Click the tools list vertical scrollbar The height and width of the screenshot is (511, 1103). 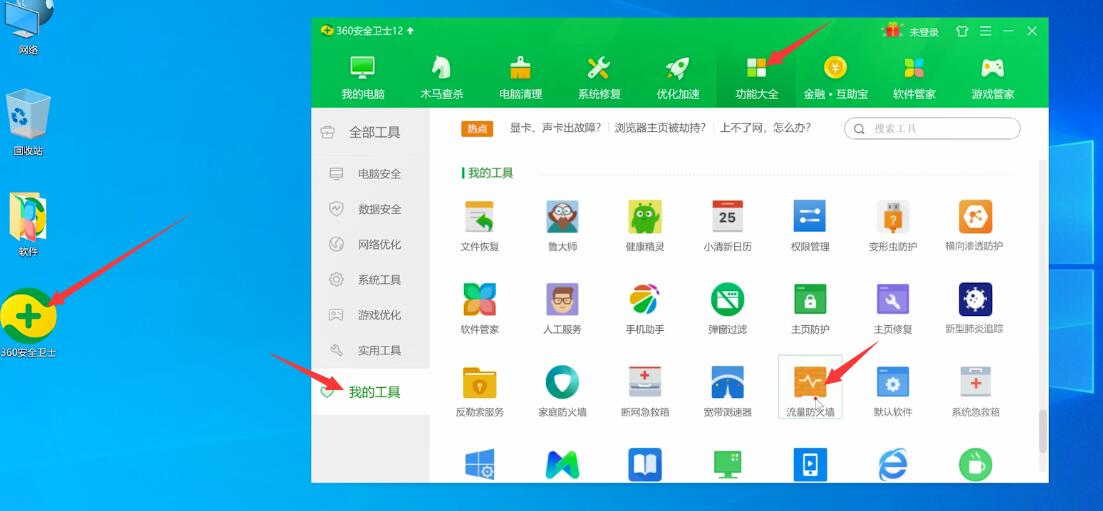click(x=1043, y=430)
